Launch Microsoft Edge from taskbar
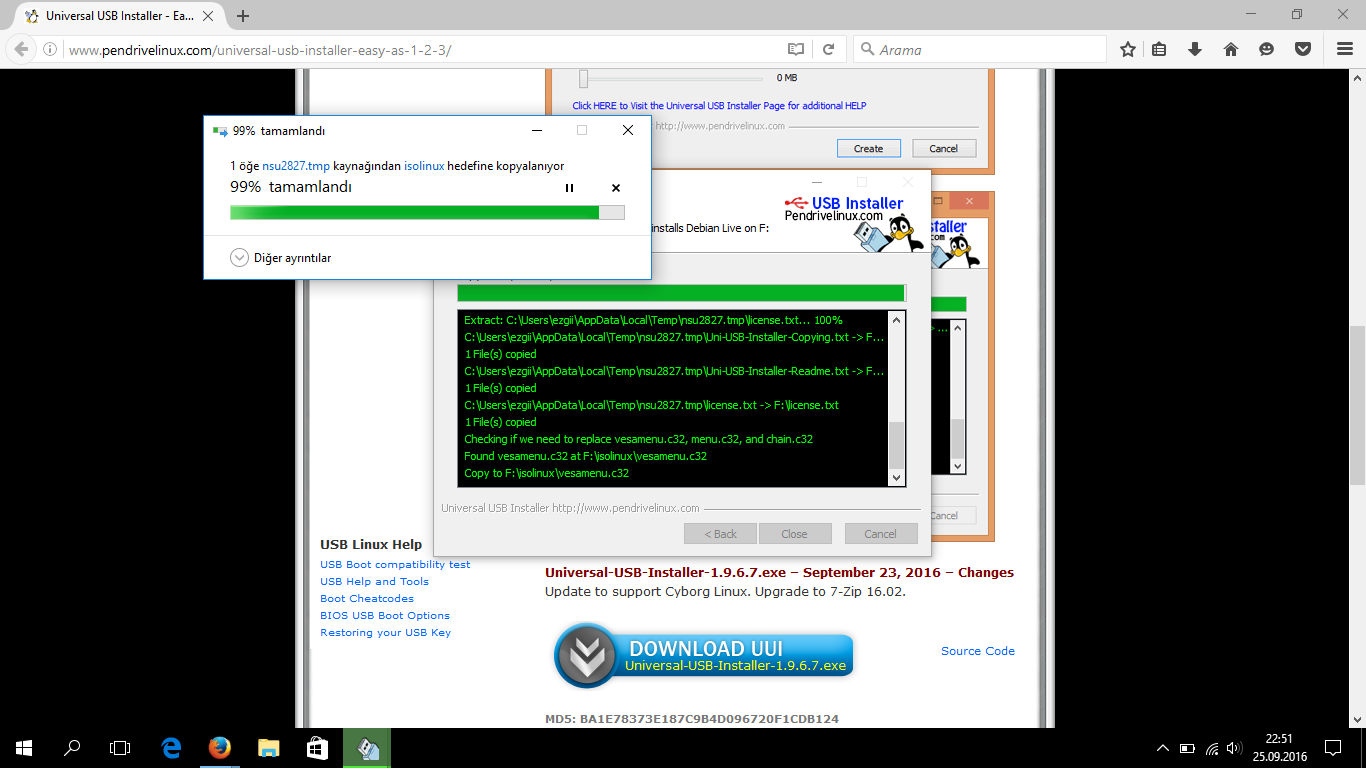Viewport: 1366px width, 768px height. tap(172, 748)
